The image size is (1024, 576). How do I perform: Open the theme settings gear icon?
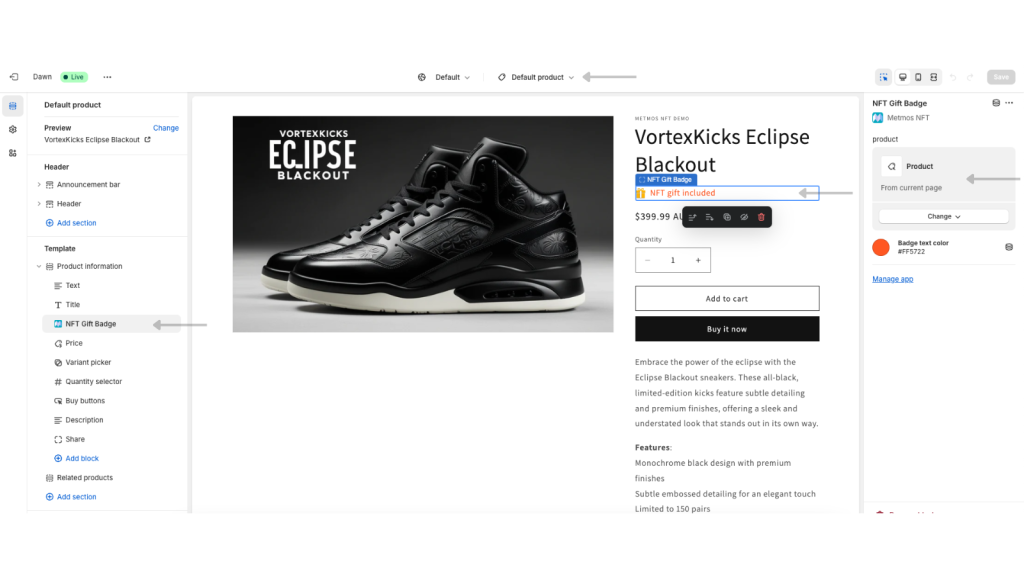click(x=12, y=129)
